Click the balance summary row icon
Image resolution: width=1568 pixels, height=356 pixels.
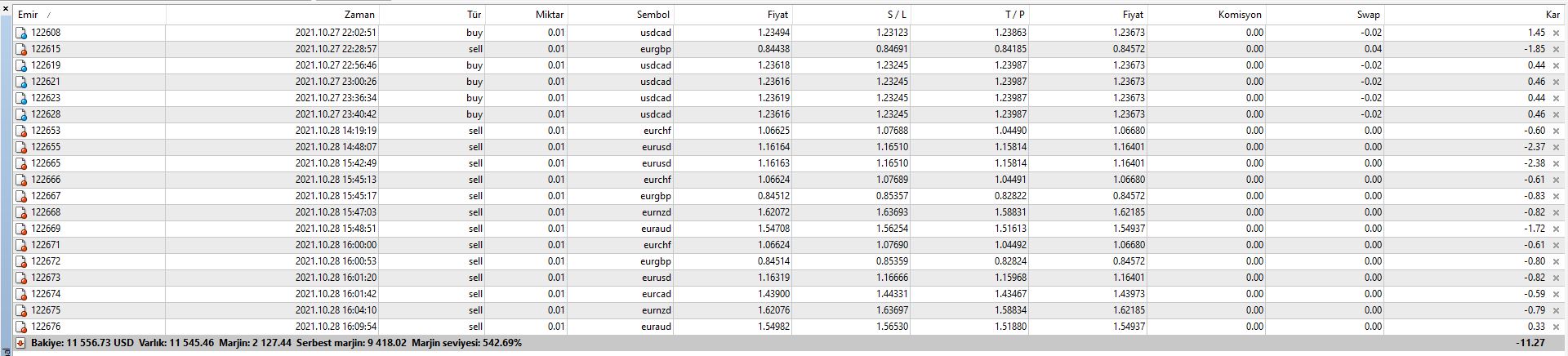tap(20, 344)
